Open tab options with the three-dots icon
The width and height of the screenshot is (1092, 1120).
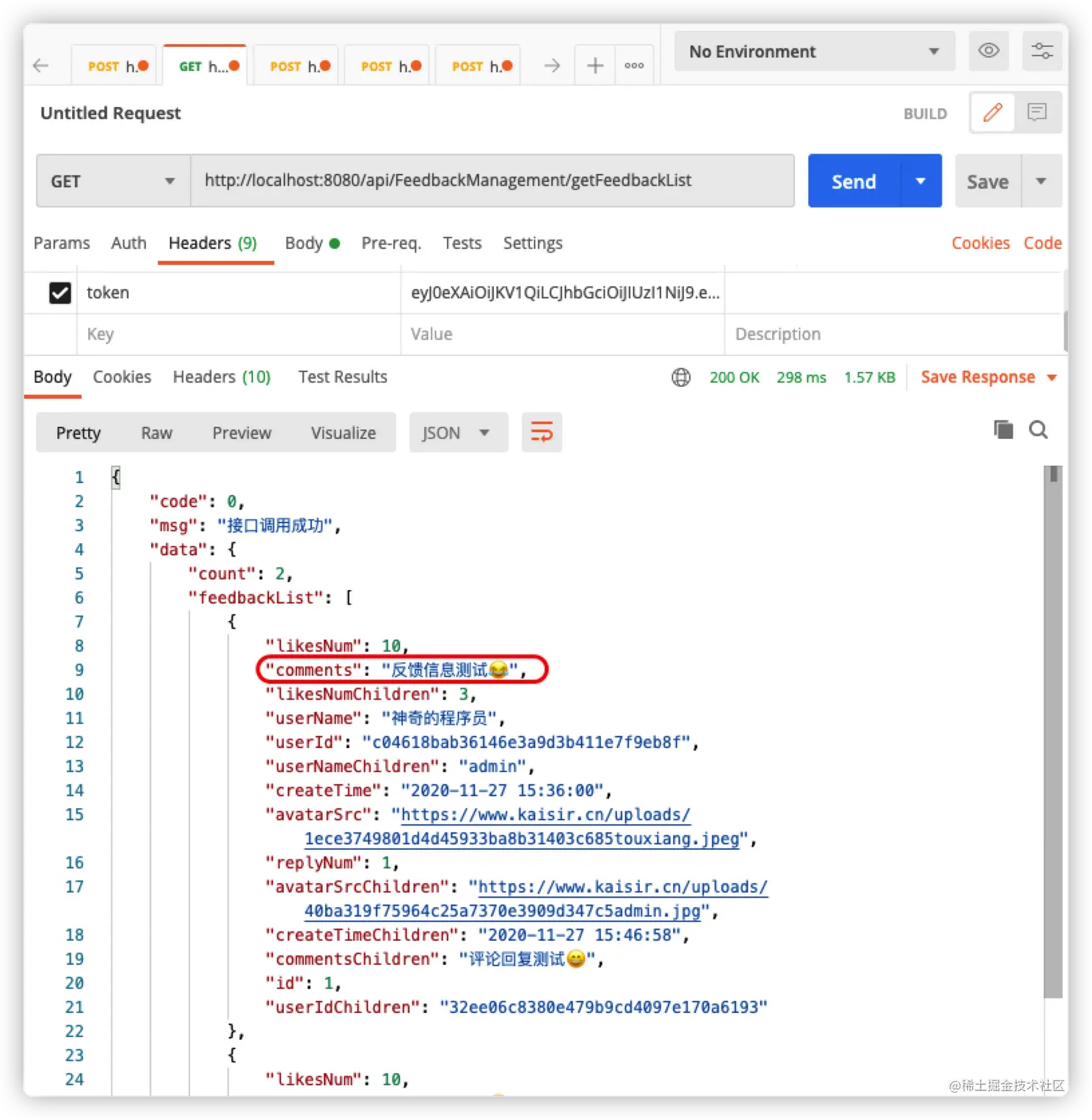click(x=634, y=66)
